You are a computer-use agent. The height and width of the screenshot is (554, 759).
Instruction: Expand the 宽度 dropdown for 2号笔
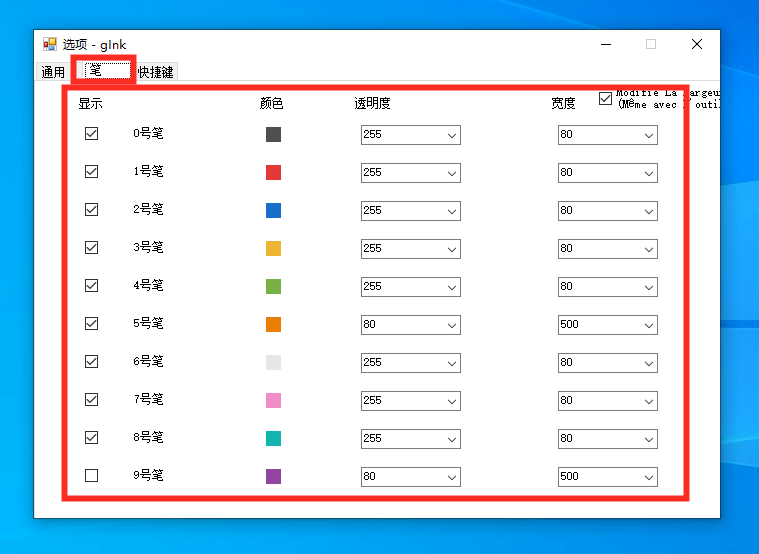607,211
